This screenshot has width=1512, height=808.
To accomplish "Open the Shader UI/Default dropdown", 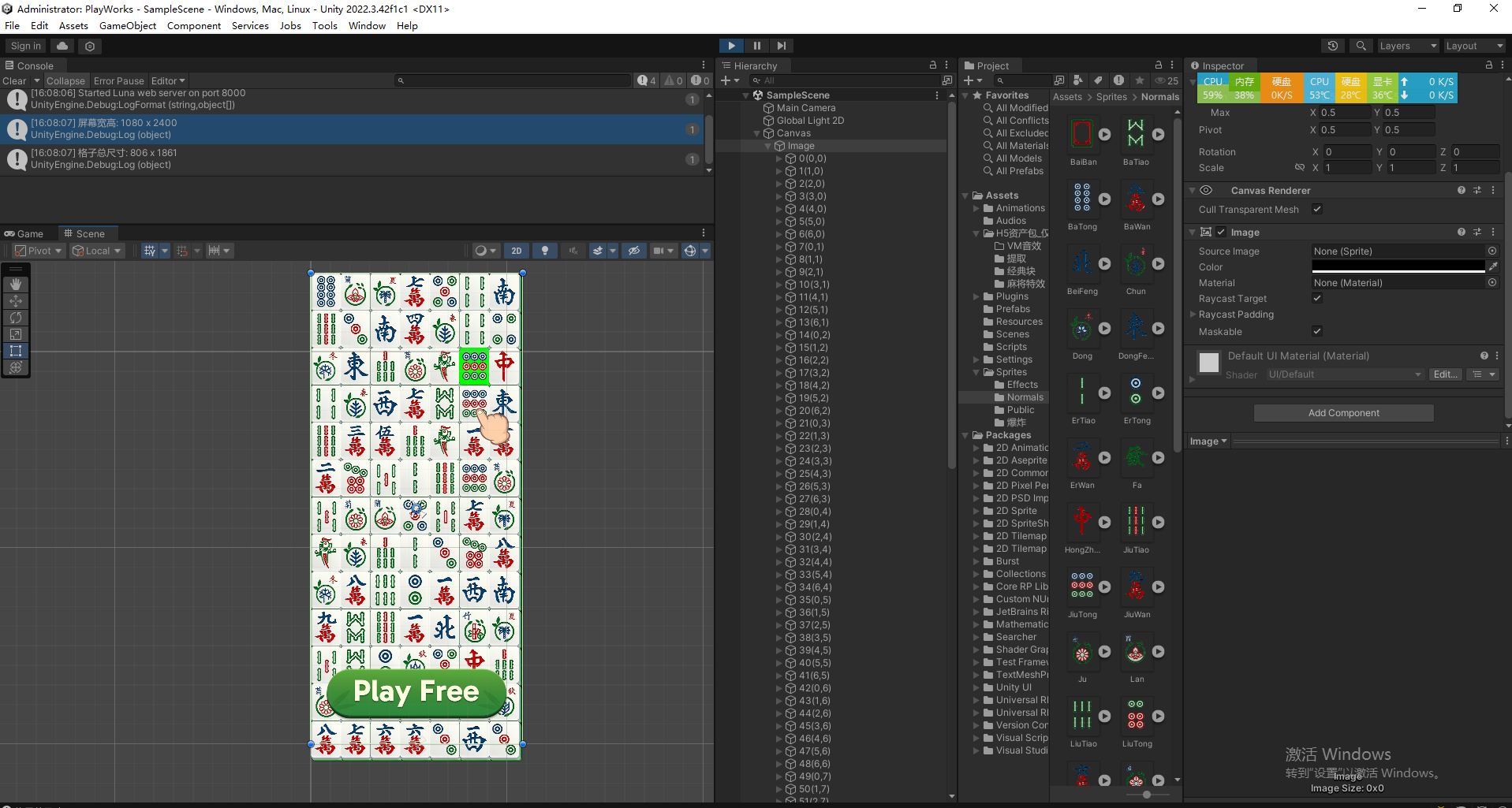I will pos(1345,374).
